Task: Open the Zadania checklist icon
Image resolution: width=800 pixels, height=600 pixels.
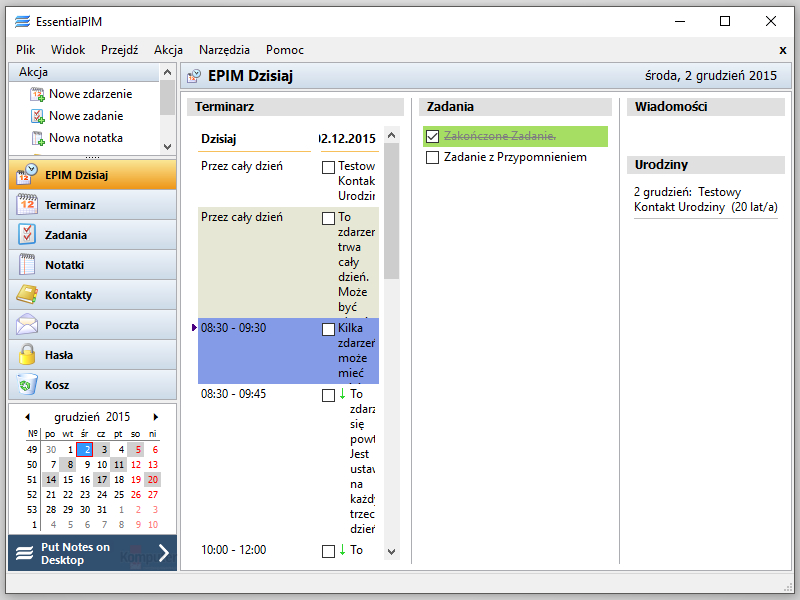Action: [x=27, y=235]
